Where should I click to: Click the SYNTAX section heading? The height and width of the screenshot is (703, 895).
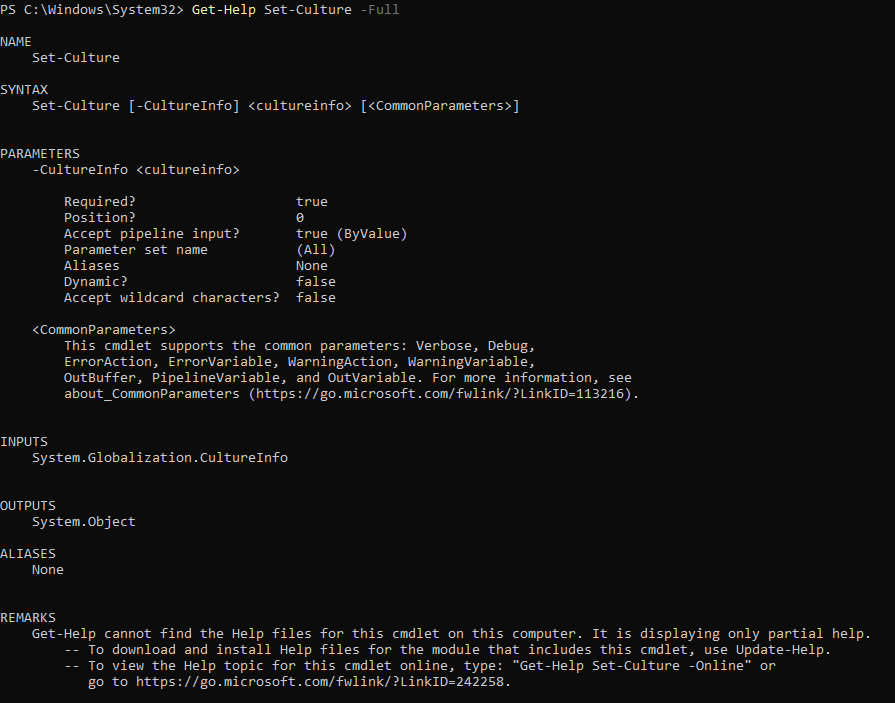[24, 90]
